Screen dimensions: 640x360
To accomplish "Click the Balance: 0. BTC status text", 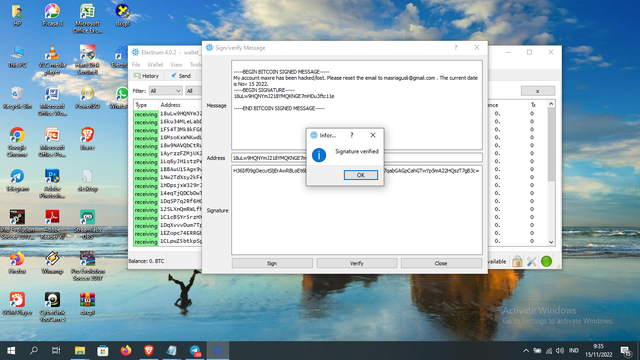I will coord(146,261).
